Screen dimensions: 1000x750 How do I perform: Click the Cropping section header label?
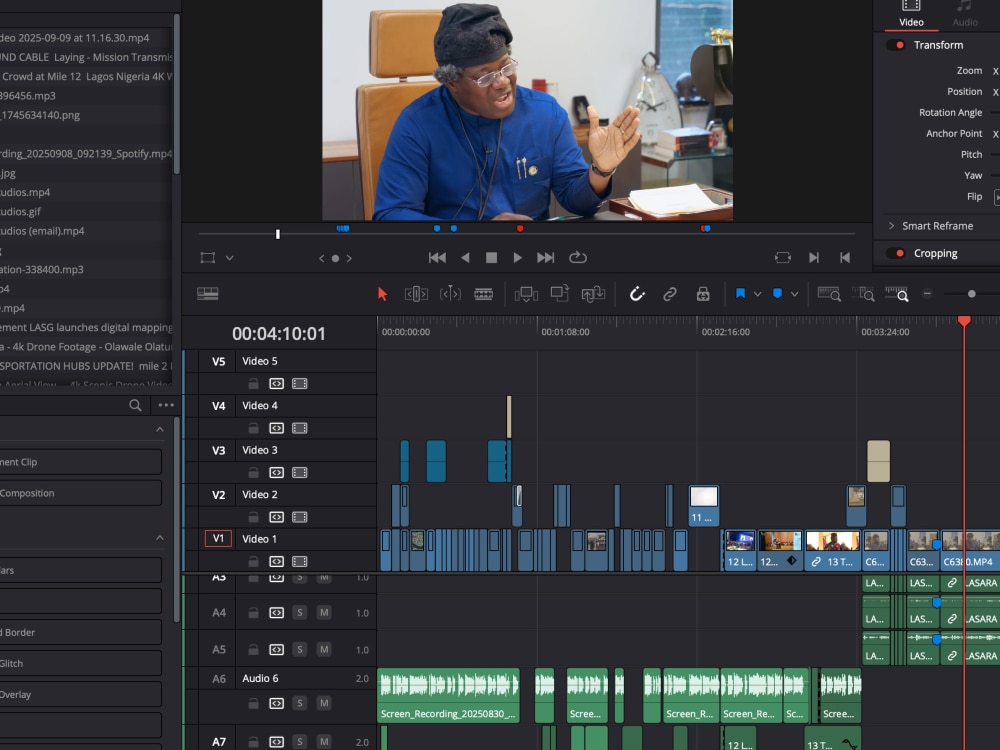pyautogui.click(x=936, y=253)
